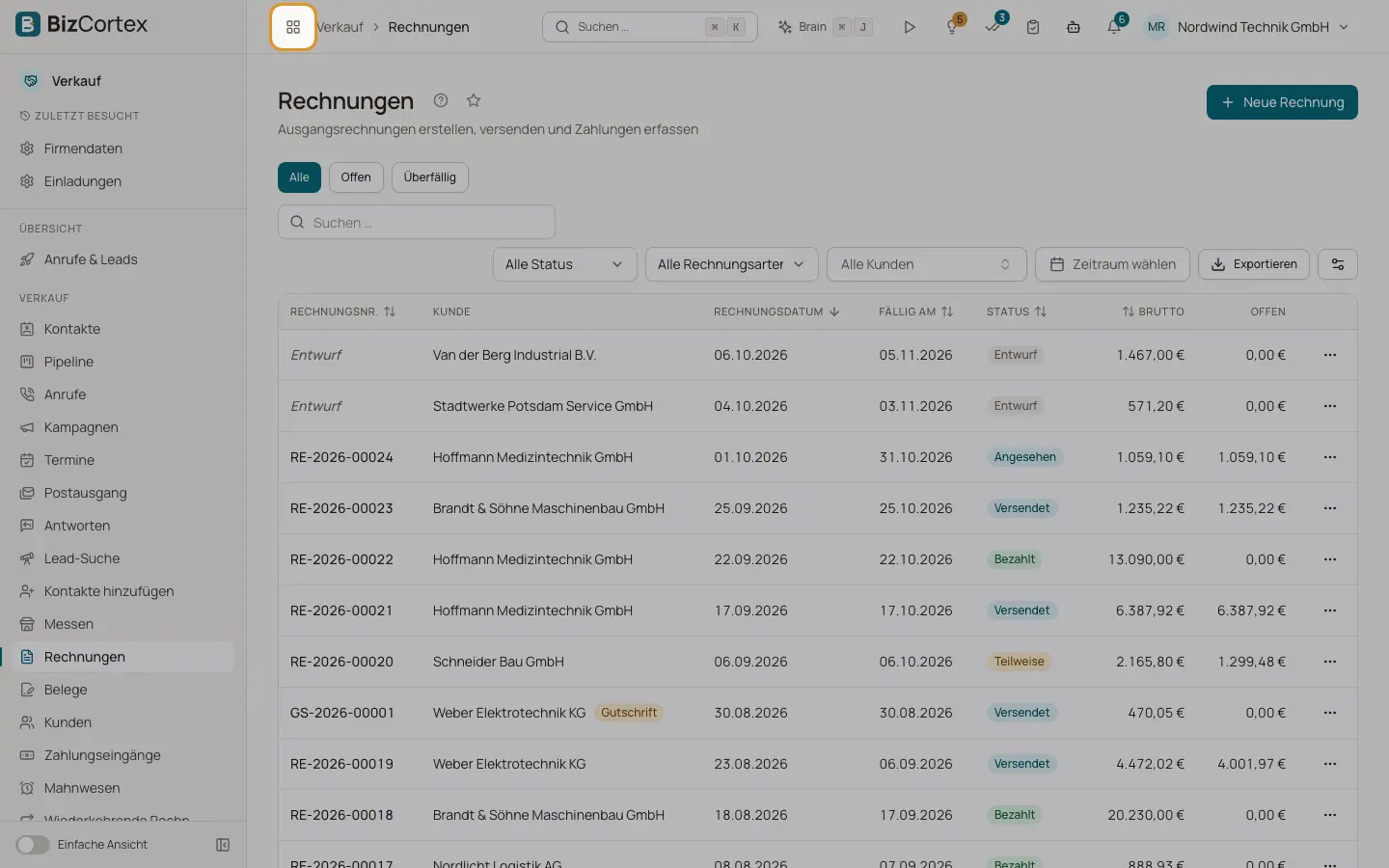Select the Alle filter tab

299,177
